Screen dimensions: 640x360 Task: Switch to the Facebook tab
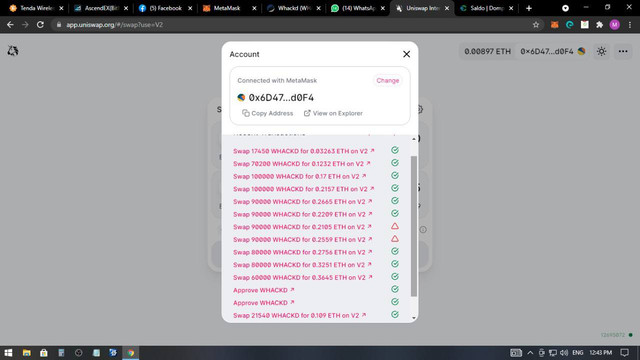coord(165,8)
